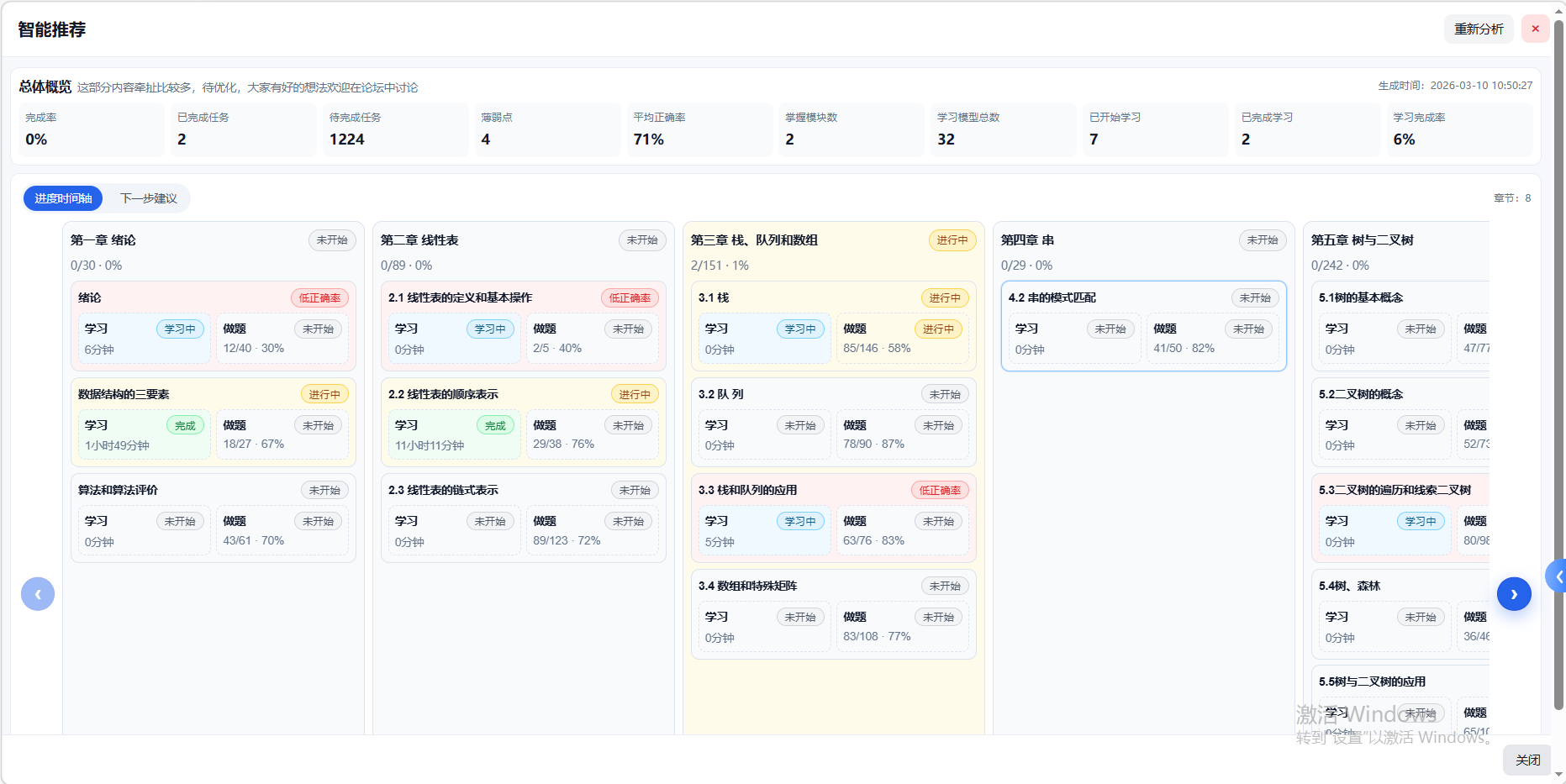Viewport: 1566px width, 784px height.
Task: Select the 绪论 section title
Action: tap(89, 297)
